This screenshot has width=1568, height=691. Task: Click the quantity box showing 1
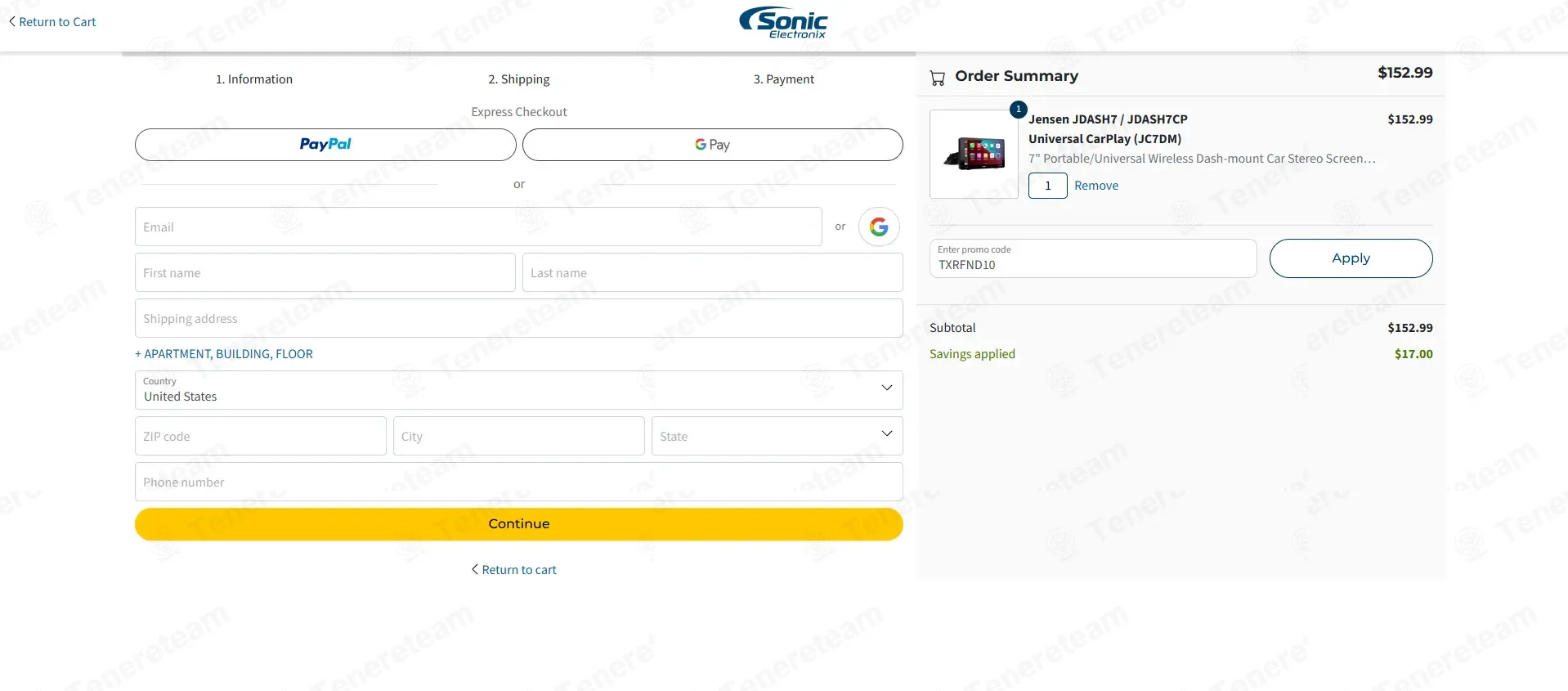tap(1047, 186)
